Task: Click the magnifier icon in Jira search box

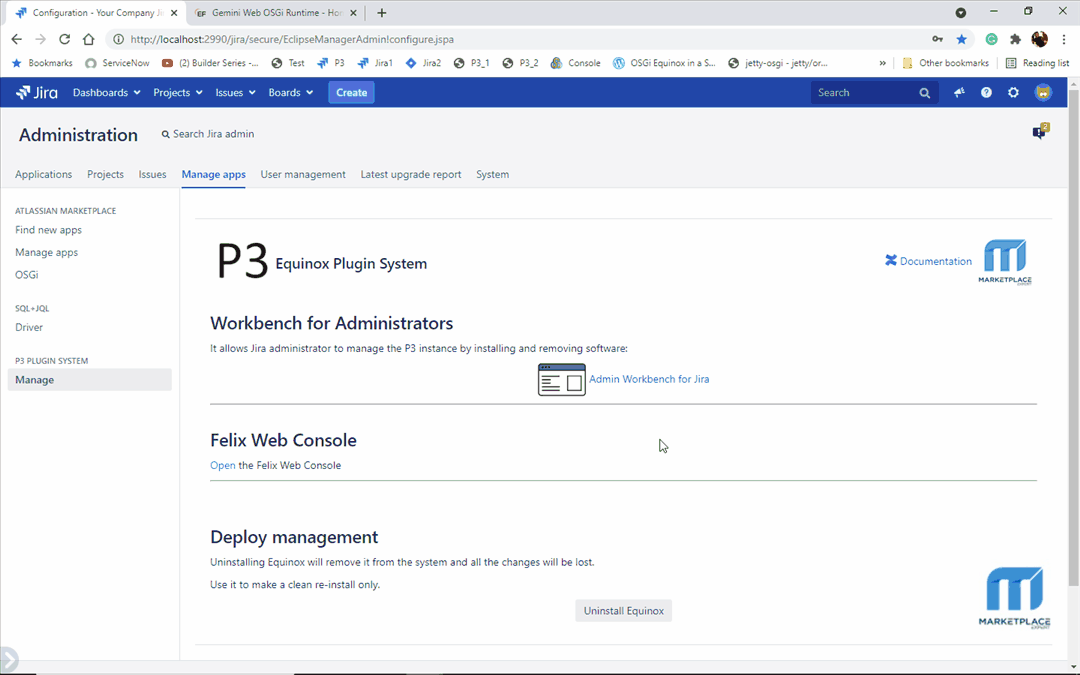Action: point(924,93)
